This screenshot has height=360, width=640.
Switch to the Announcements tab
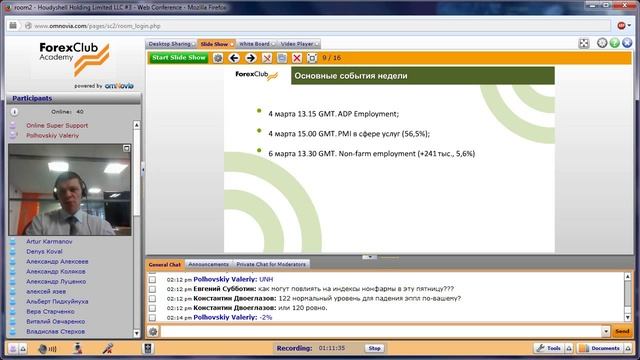pyautogui.click(x=208, y=264)
